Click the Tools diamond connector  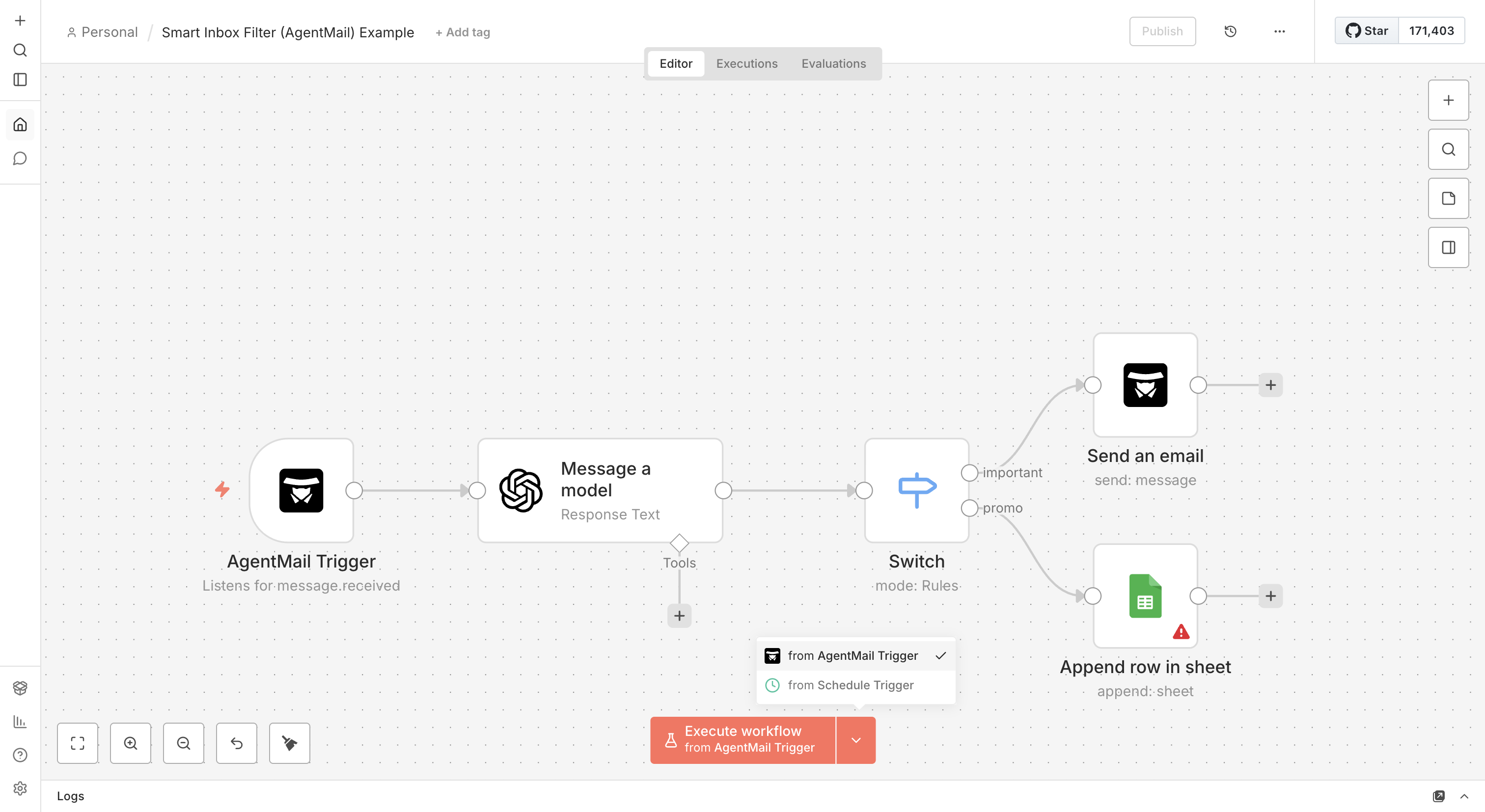click(679, 543)
